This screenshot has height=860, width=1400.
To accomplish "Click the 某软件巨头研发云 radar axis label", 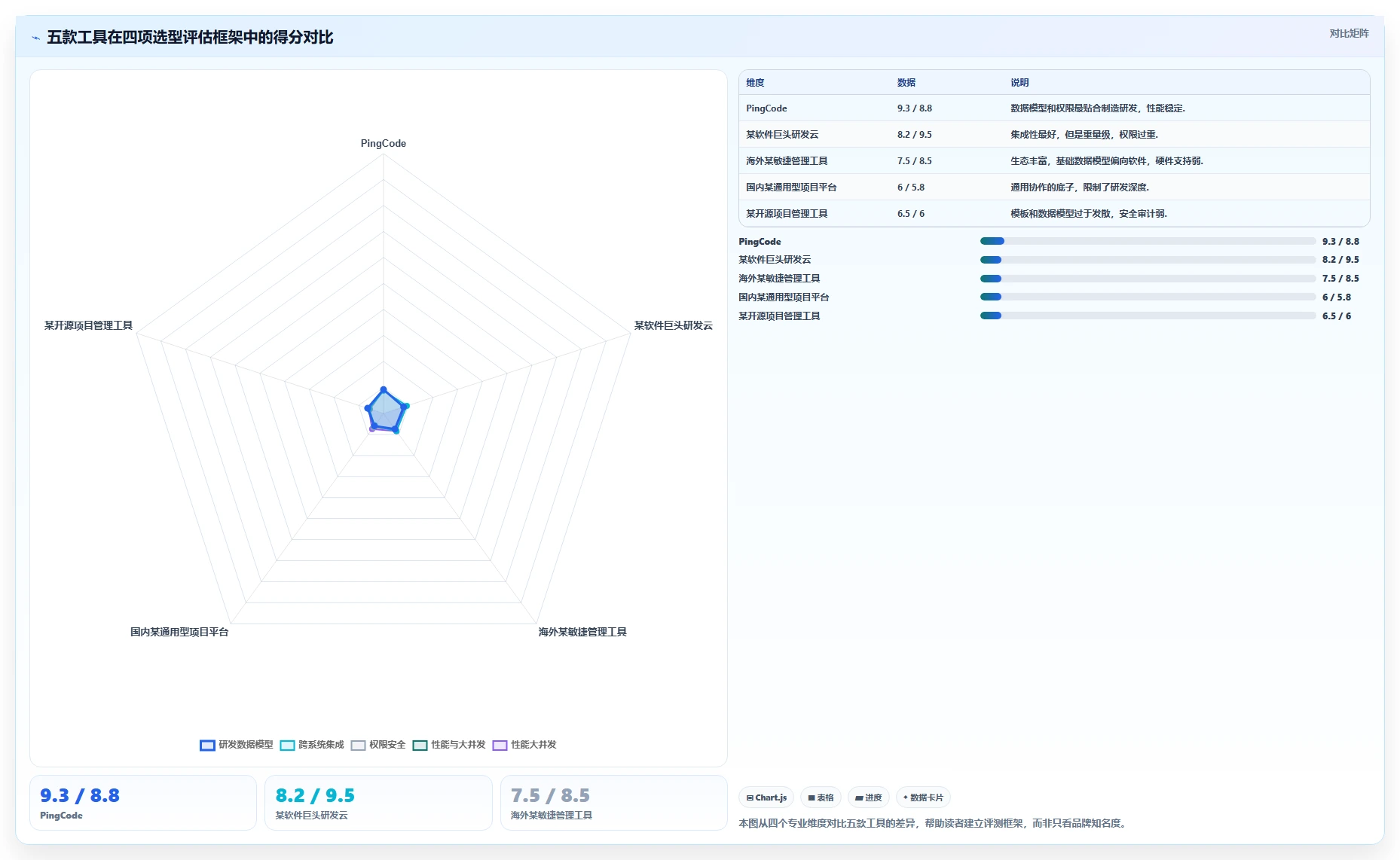I will 673,325.
